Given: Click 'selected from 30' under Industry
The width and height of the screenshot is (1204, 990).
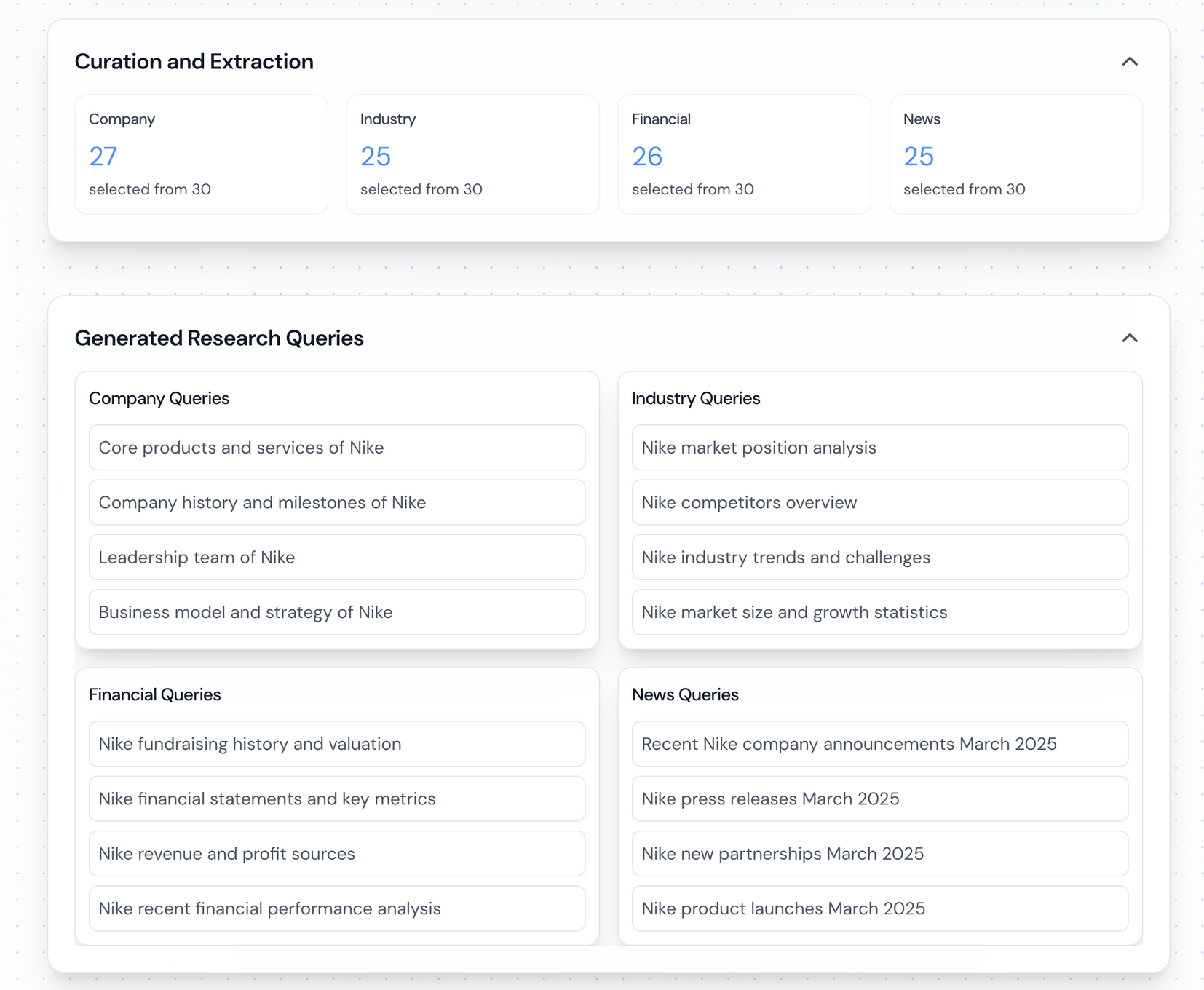Looking at the screenshot, I should 421,189.
